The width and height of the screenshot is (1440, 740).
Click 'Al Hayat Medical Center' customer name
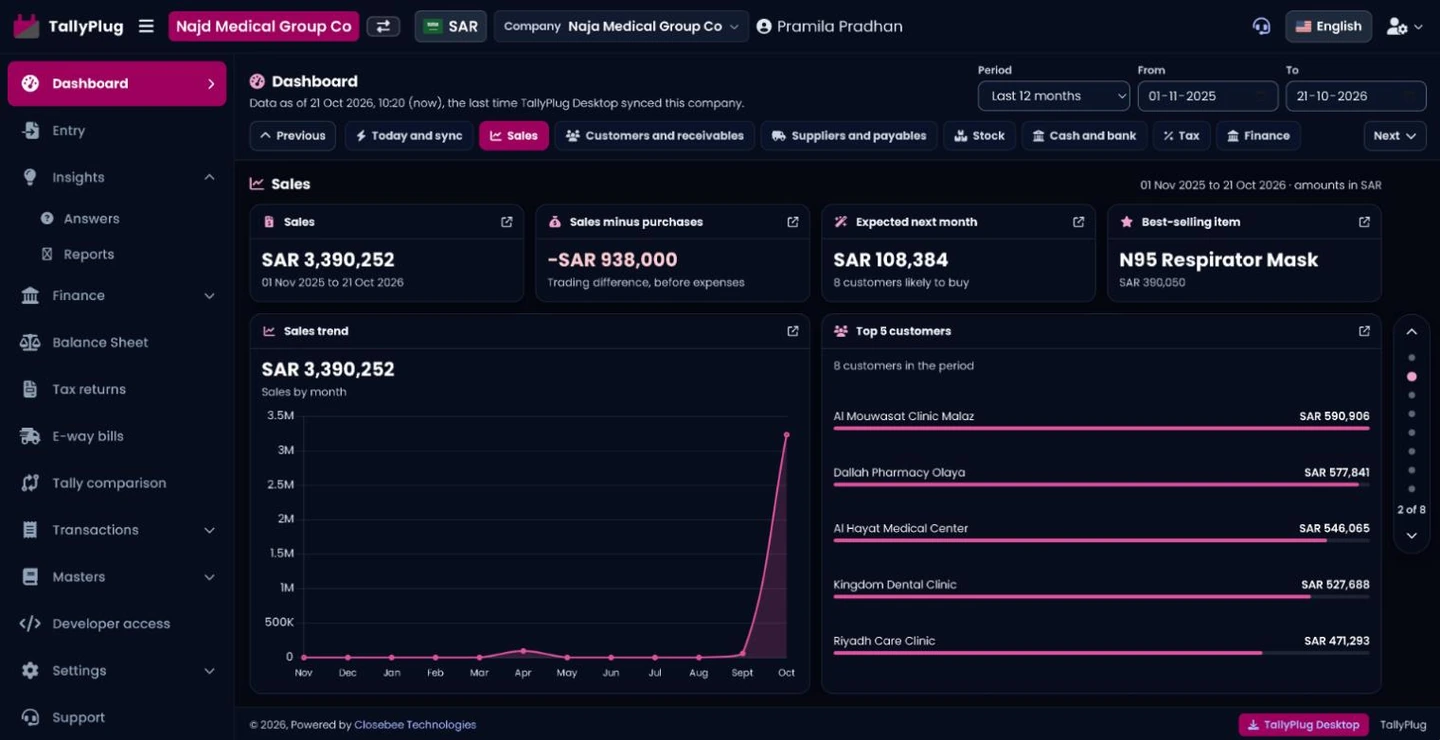900,528
